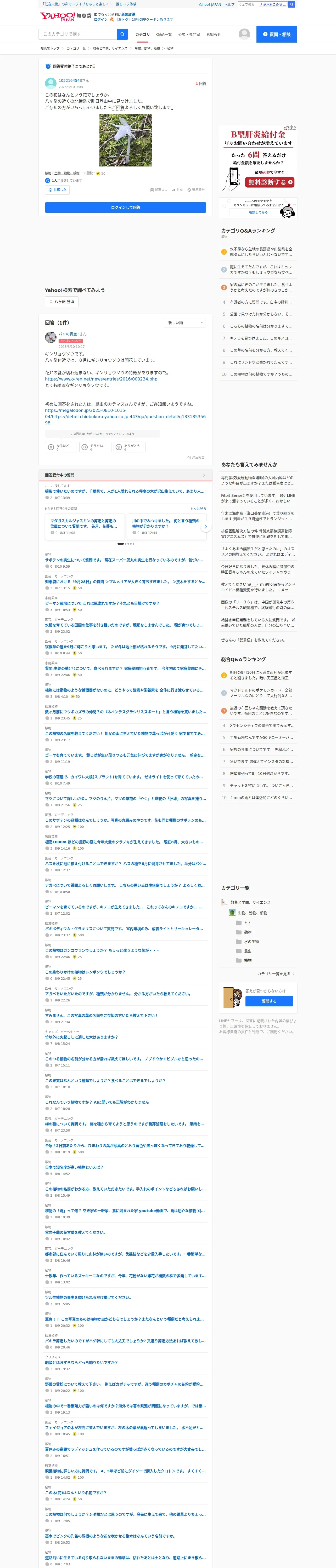Expand the 回答受付中の質問 chevron header
336x1568 pixels.
click(204, 475)
